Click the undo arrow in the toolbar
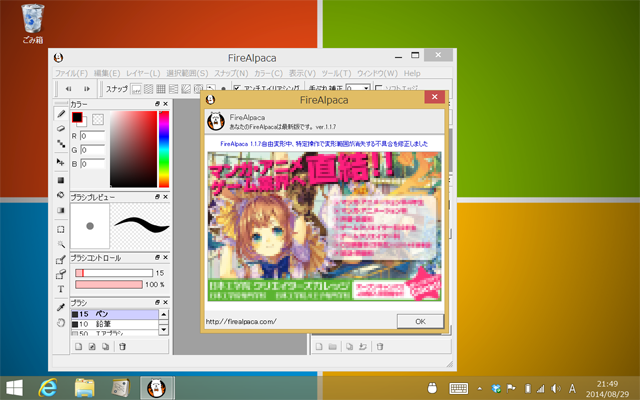This screenshot has width=640, height=400. [69, 89]
